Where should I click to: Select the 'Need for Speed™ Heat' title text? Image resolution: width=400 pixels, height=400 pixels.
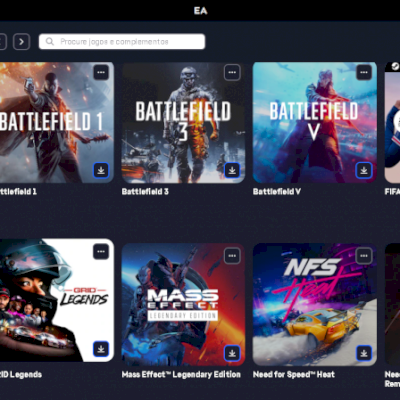click(x=294, y=375)
